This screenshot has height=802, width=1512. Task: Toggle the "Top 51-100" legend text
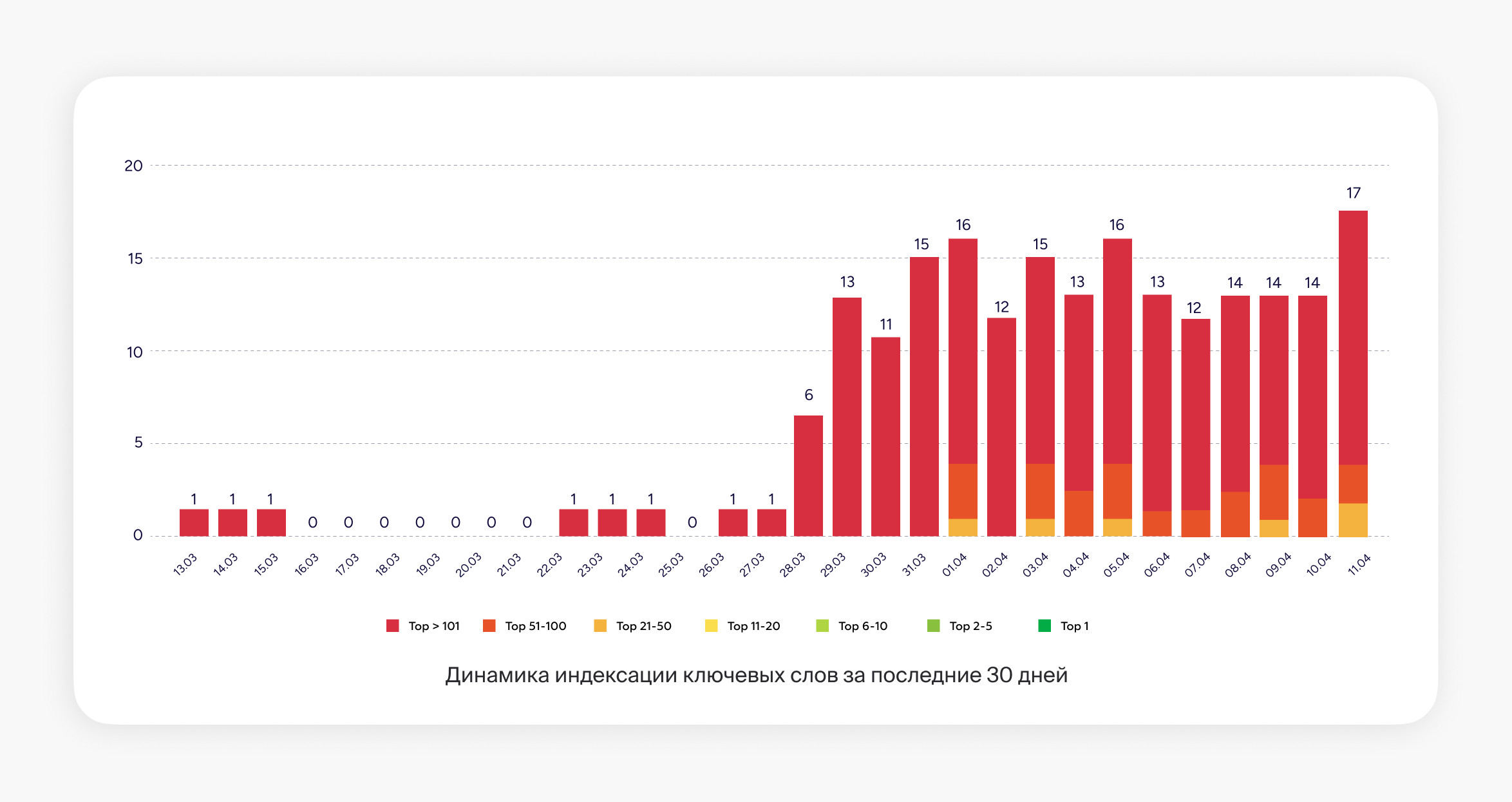[x=536, y=626]
